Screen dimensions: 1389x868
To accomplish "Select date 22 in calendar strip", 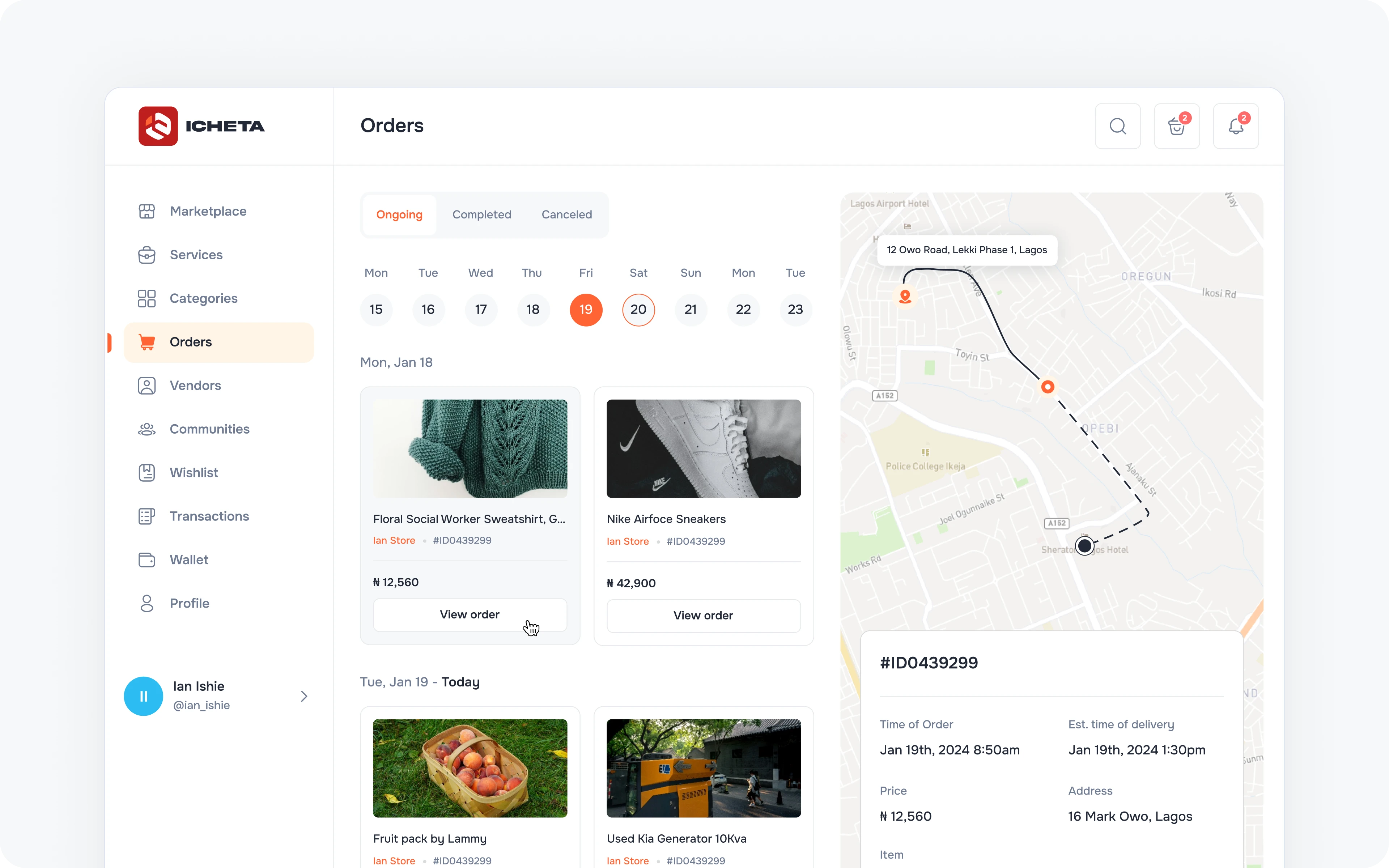I will 743,310.
